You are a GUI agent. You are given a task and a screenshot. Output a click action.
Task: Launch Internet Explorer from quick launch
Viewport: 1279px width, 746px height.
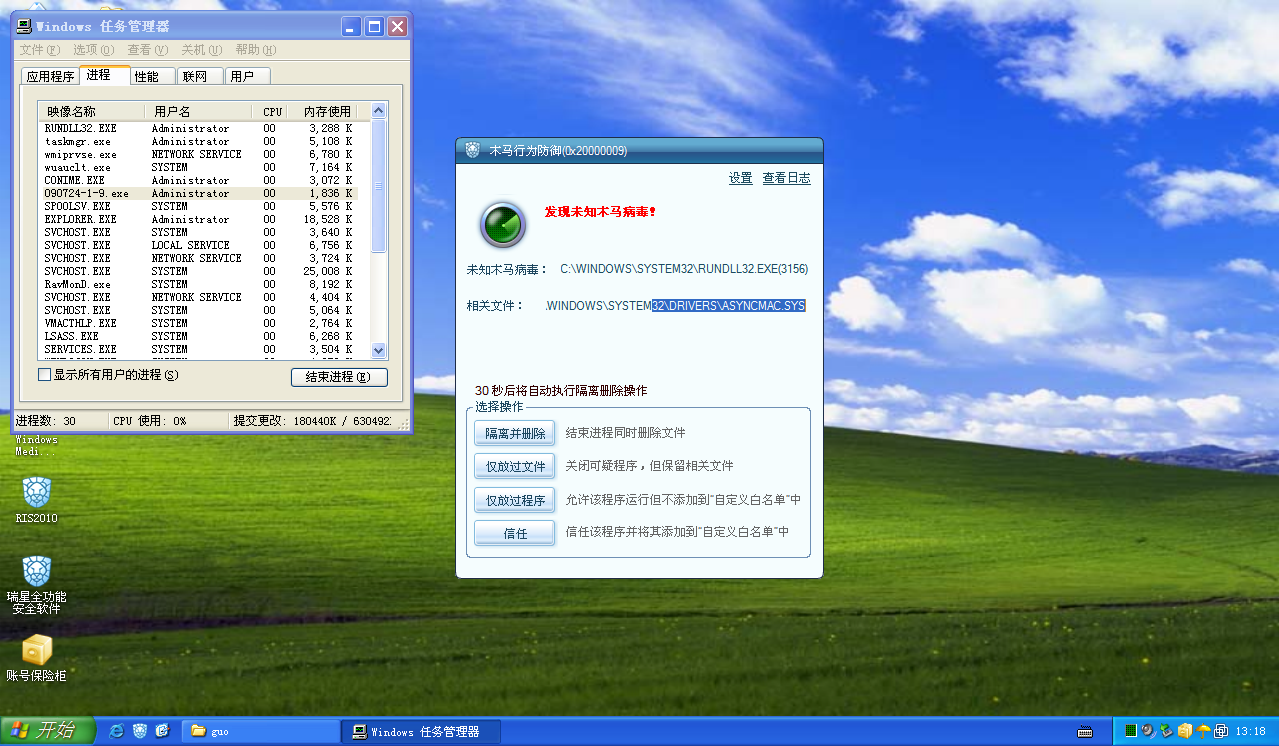click(x=117, y=731)
